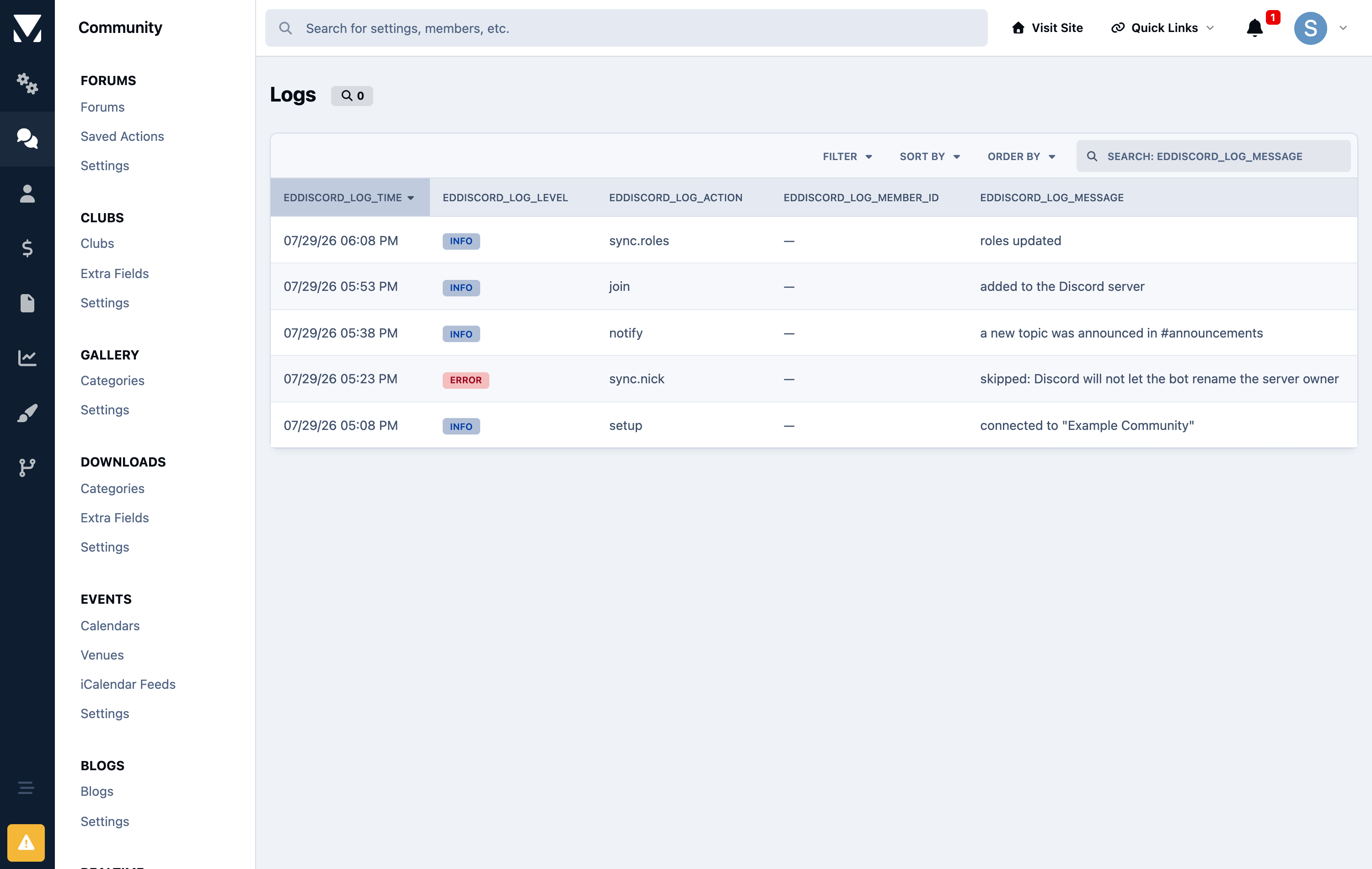Viewport: 1372px width, 869px height.
Task: Open Calendars in the sidebar
Action: pyautogui.click(x=110, y=626)
